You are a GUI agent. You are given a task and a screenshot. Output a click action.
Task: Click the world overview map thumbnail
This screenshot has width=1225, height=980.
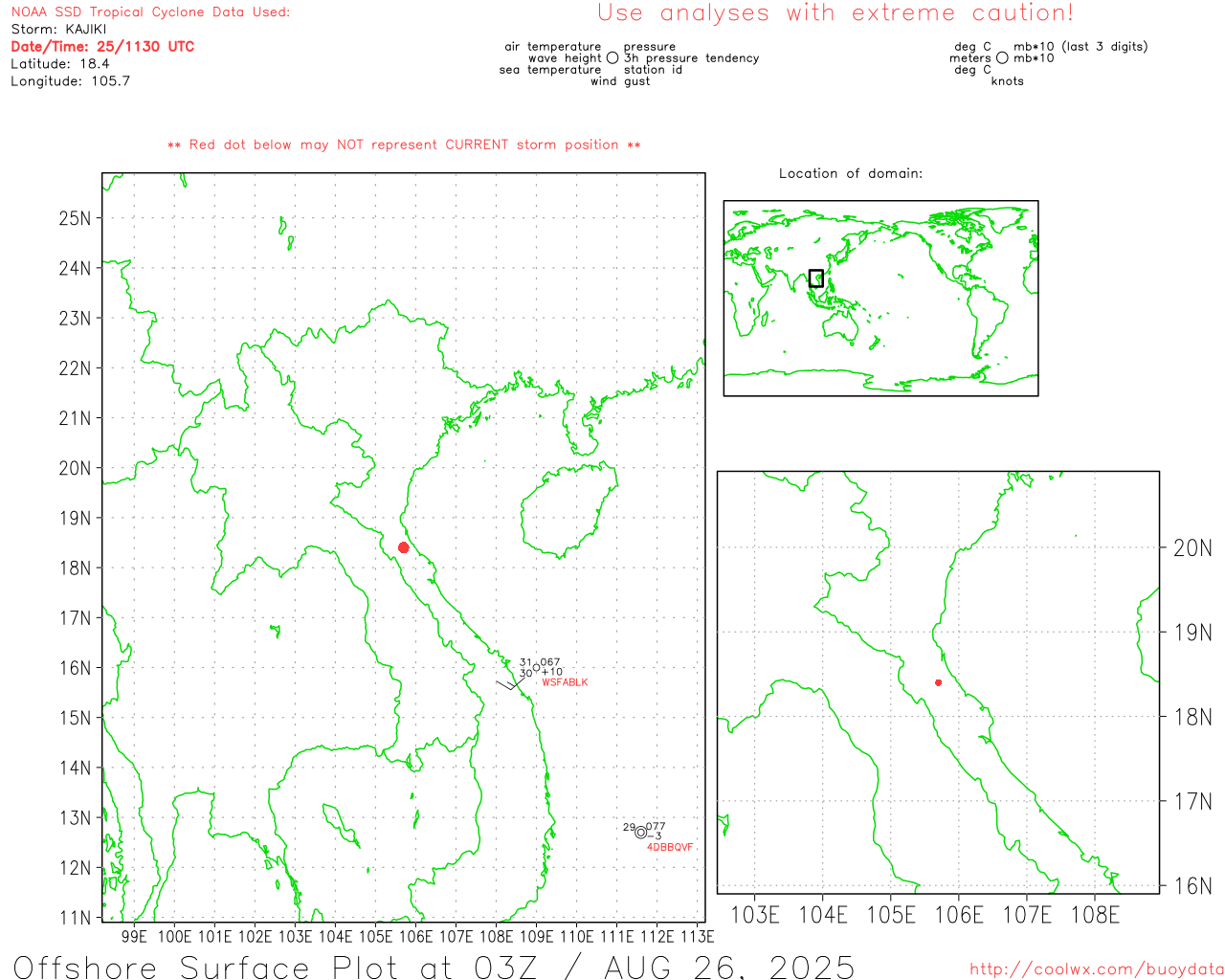coord(880,298)
